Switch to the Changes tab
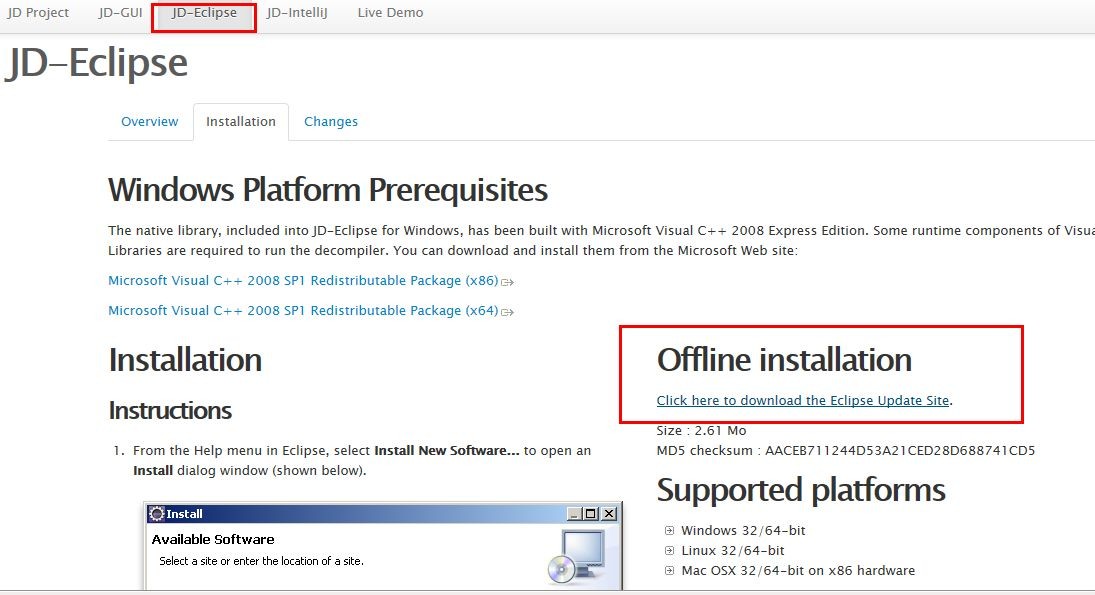Viewport: 1095px width, 595px height. [331, 122]
